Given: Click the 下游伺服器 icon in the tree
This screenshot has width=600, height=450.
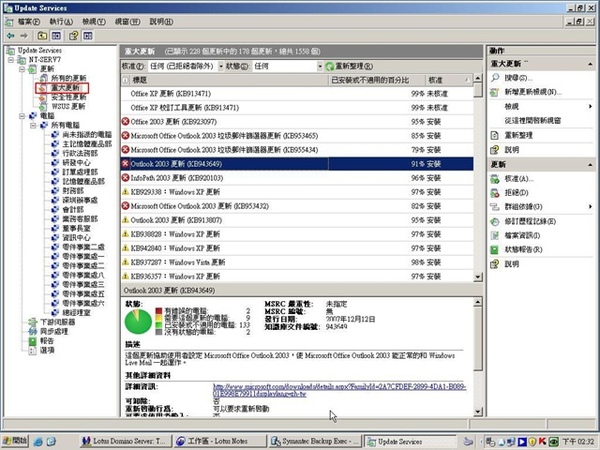Looking at the screenshot, I should tap(33, 322).
